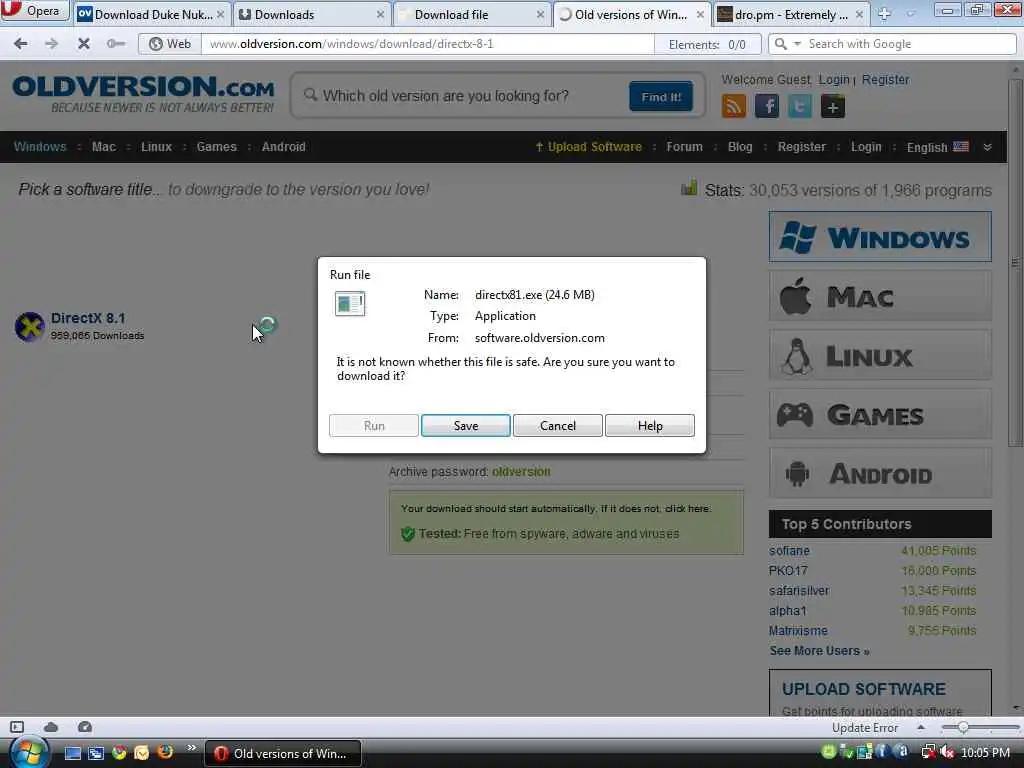
Task: Click the Web security badge
Action: [170, 44]
